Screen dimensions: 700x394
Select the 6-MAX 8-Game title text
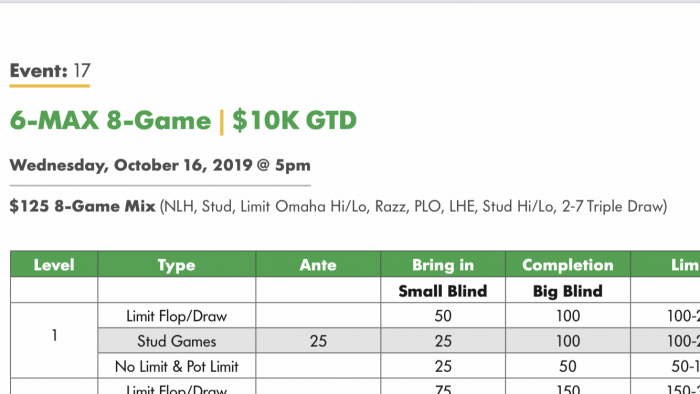pos(110,120)
